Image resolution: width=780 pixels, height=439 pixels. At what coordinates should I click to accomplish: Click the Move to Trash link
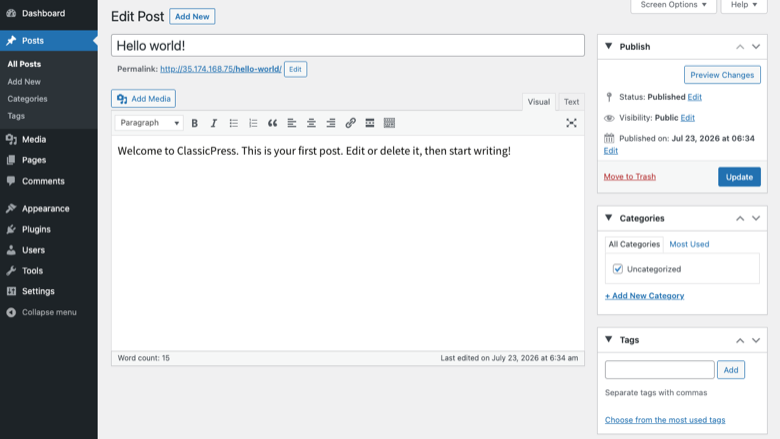click(x=630, y=176)
